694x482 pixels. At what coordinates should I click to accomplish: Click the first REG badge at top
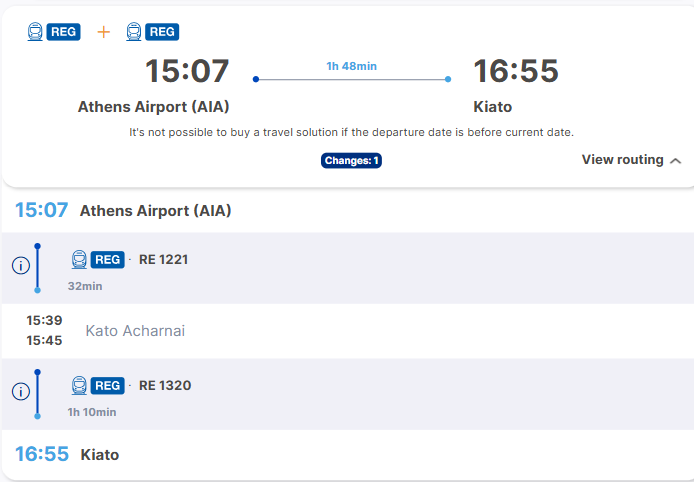pos(64,32)
